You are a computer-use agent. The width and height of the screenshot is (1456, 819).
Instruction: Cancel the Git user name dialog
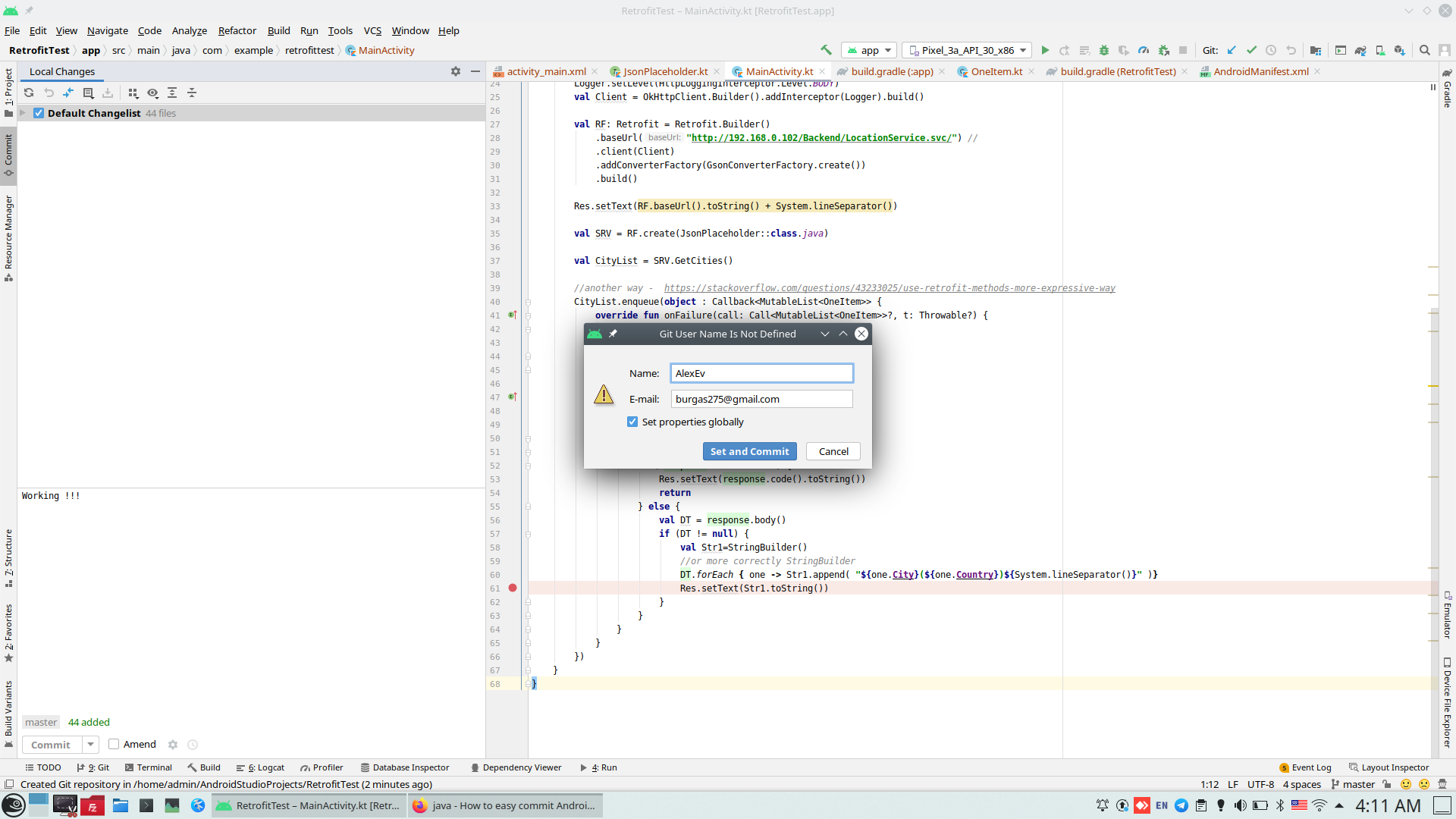833,452
